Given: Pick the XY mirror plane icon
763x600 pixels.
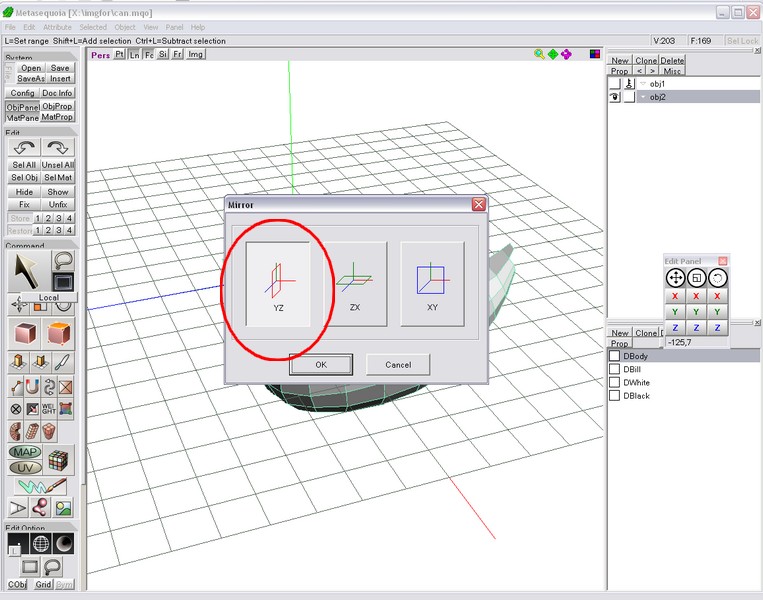Looking at the screenshot, I should [x=432, y=283].
